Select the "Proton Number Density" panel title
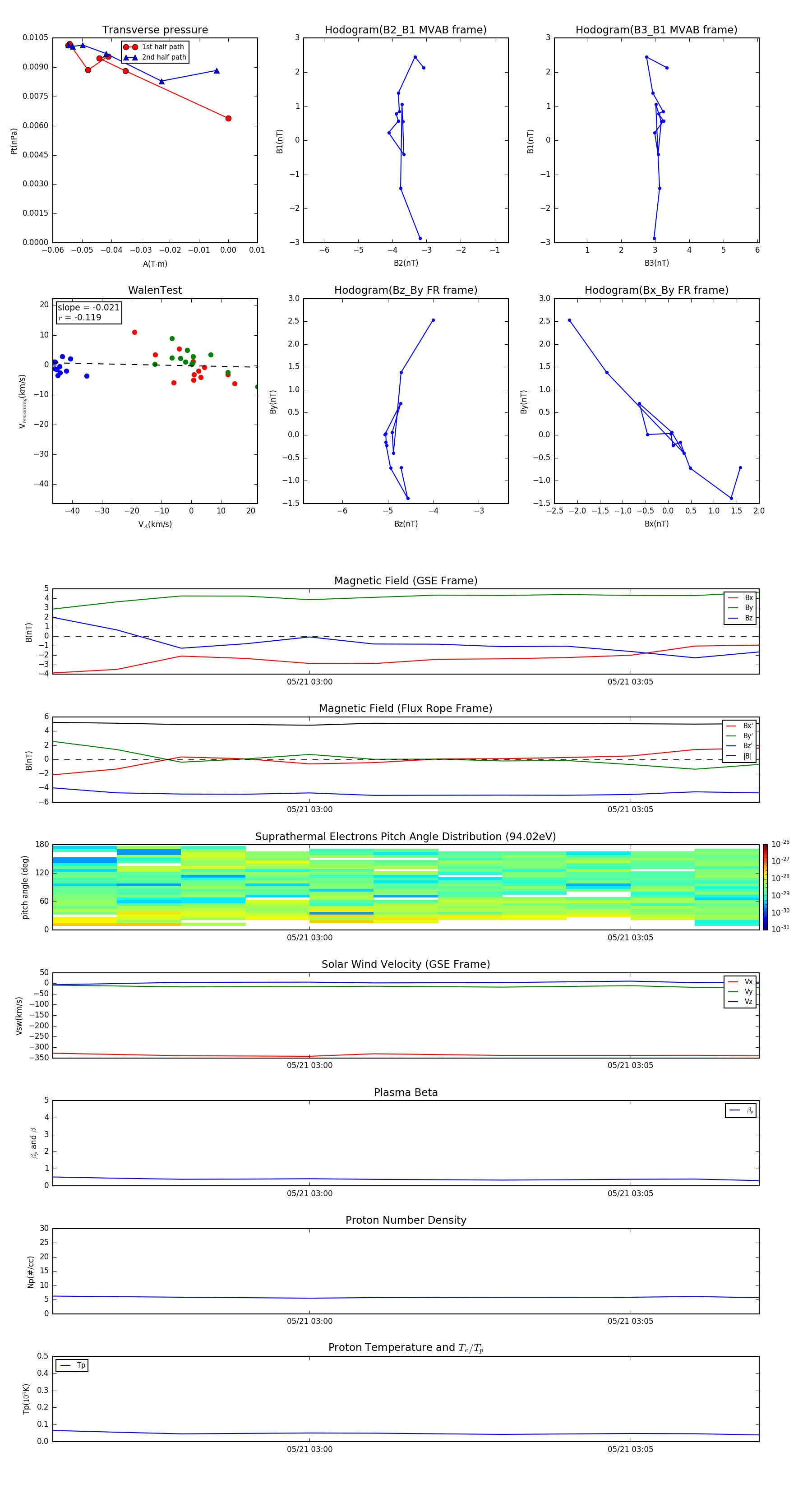The width and height of the screenshot is (812, 1489). click(x=406, y=1220)
